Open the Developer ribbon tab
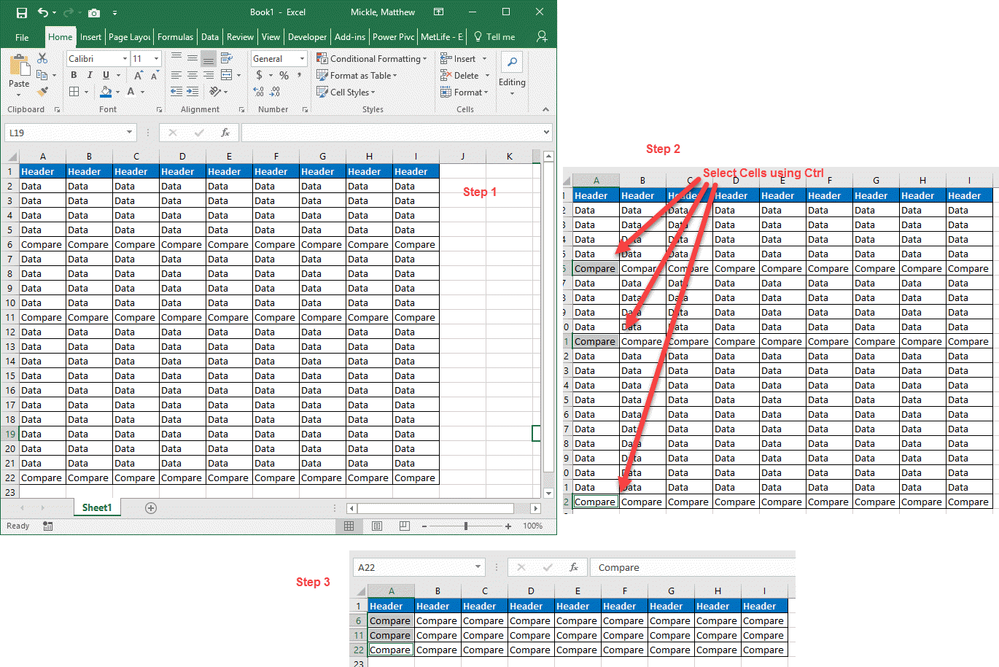Image resolution: width=999 pixels, height=667 pixels. click(x=307, y=37)
